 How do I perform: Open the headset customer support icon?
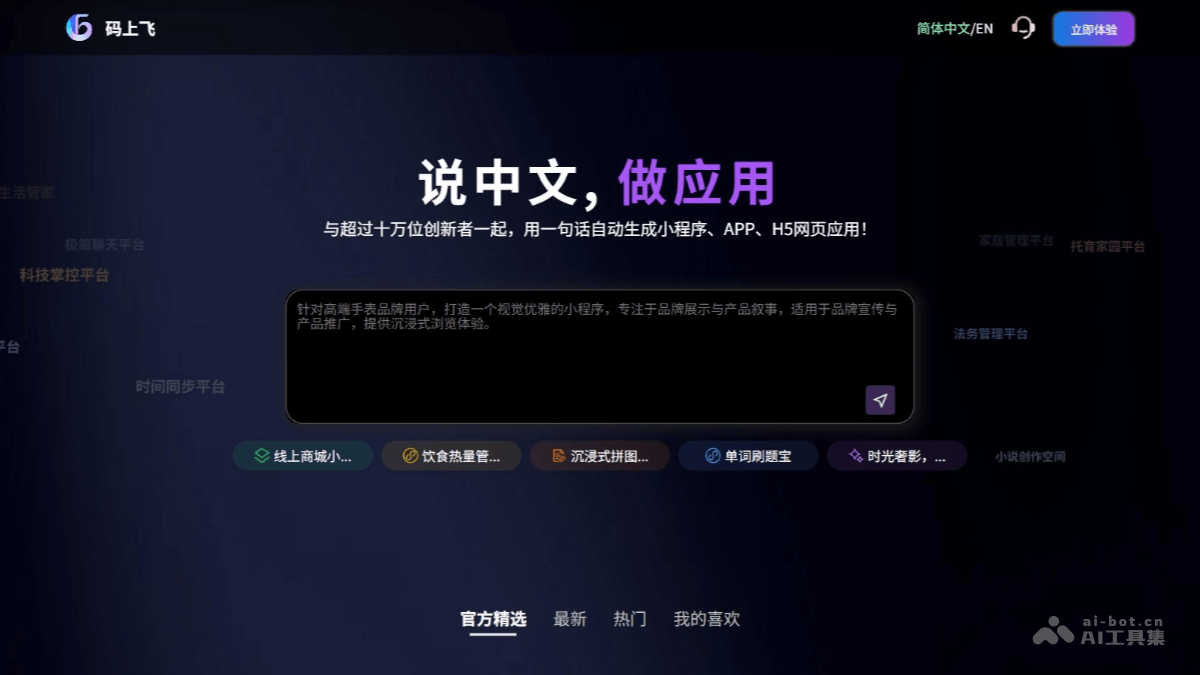[x=1022, y=28]
